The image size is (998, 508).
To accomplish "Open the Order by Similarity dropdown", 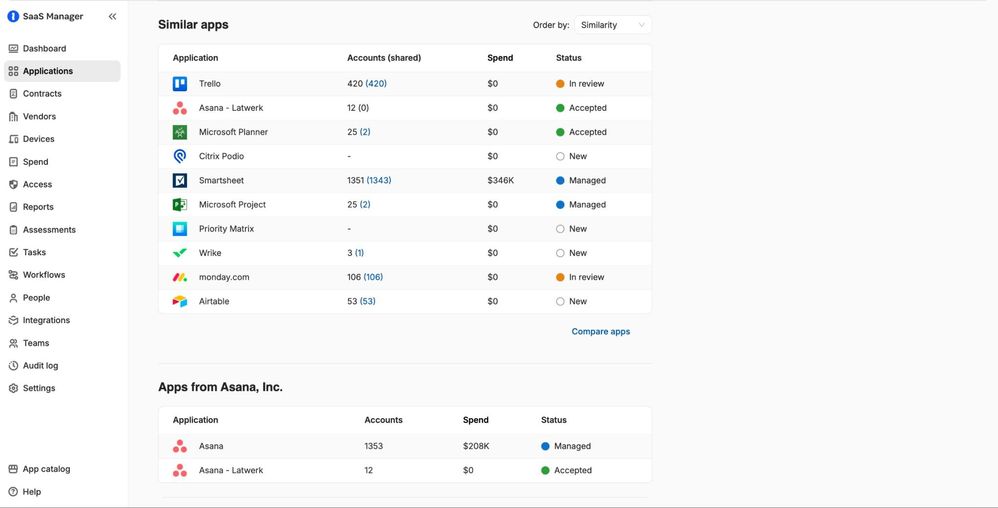I will coord(612,25).
